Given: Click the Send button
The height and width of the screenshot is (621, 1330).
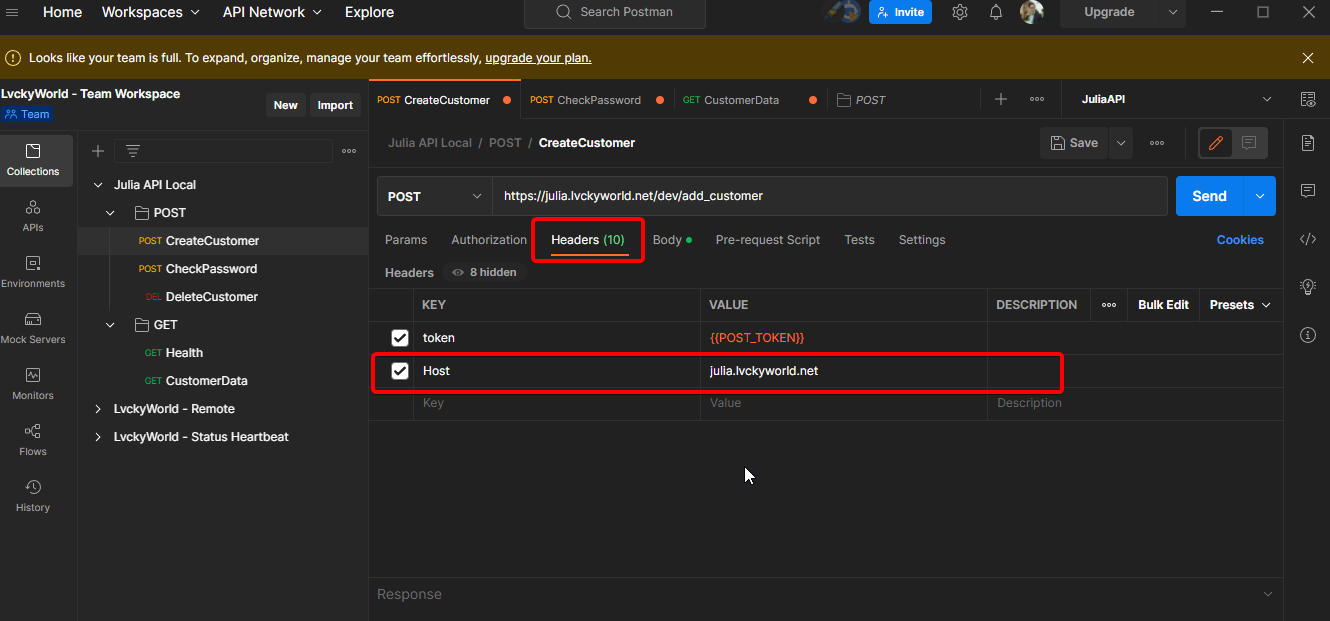Looking at the screenshot, I should [1208, 196].
